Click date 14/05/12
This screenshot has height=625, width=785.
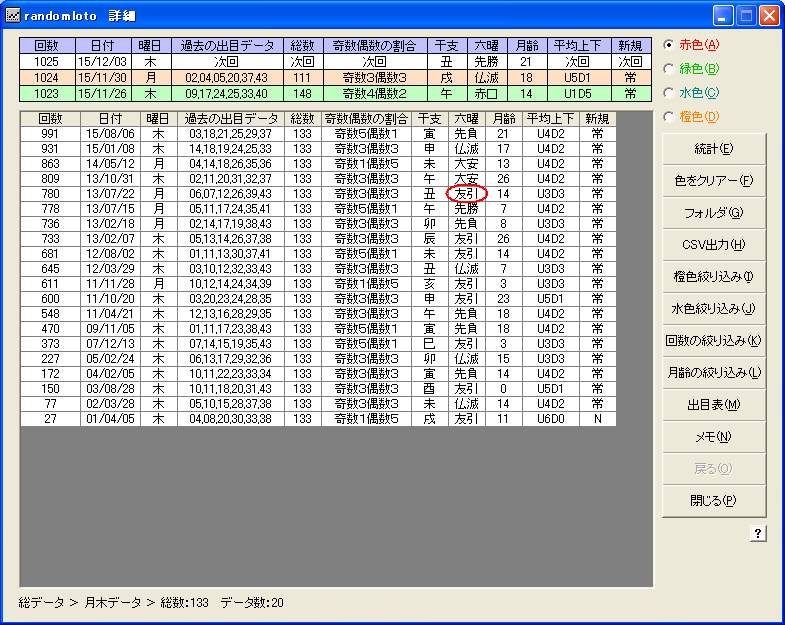point(110,164)
